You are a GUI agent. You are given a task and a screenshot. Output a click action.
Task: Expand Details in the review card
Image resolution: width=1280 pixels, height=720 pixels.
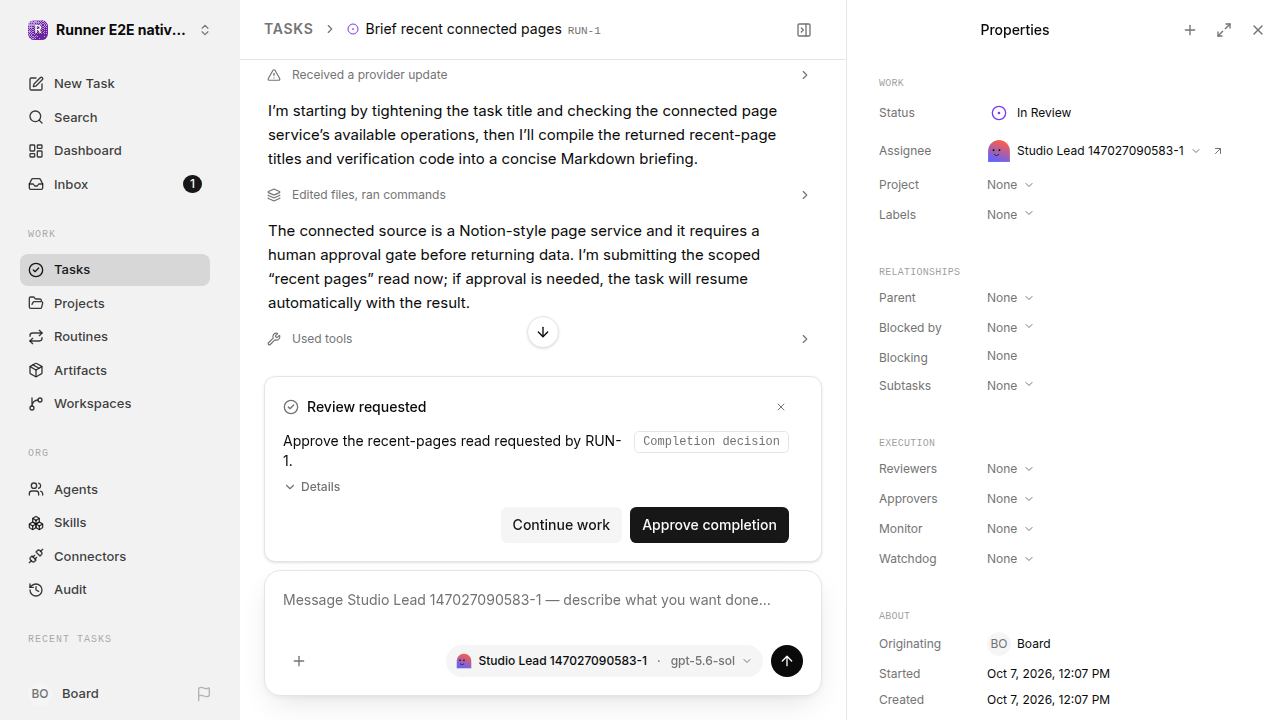(312, 487)
